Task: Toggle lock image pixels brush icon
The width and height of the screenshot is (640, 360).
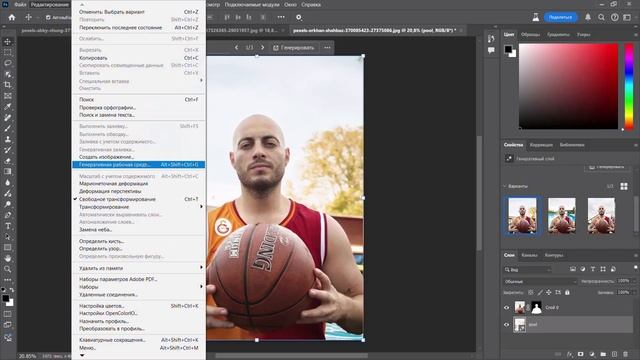Action: pos(540,292)
